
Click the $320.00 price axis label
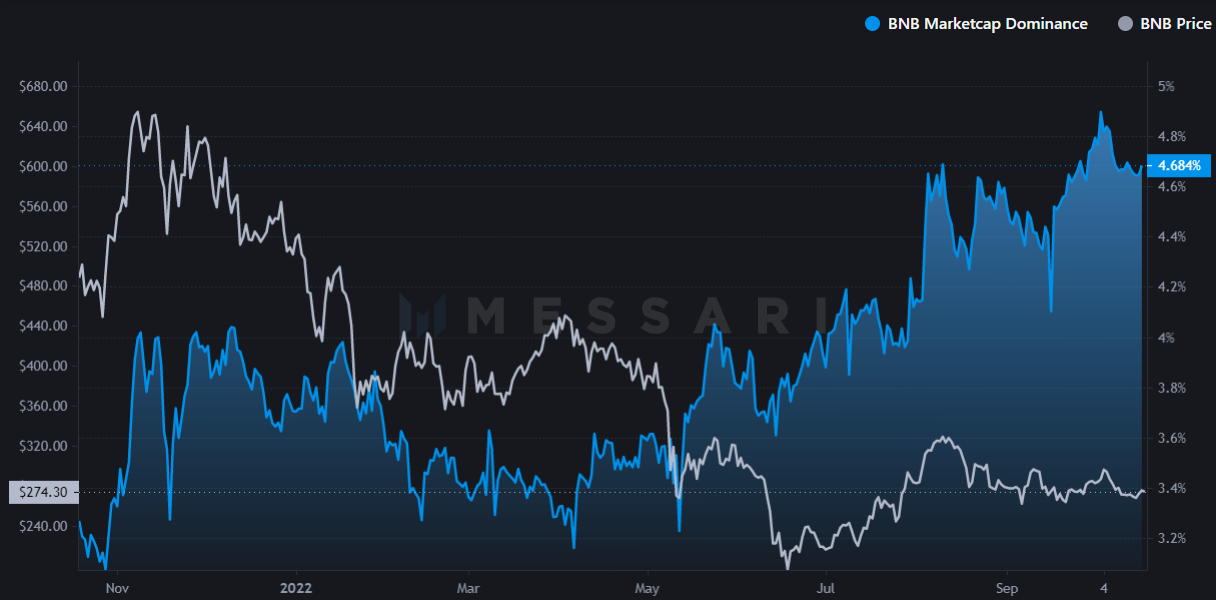pos(43,446)
